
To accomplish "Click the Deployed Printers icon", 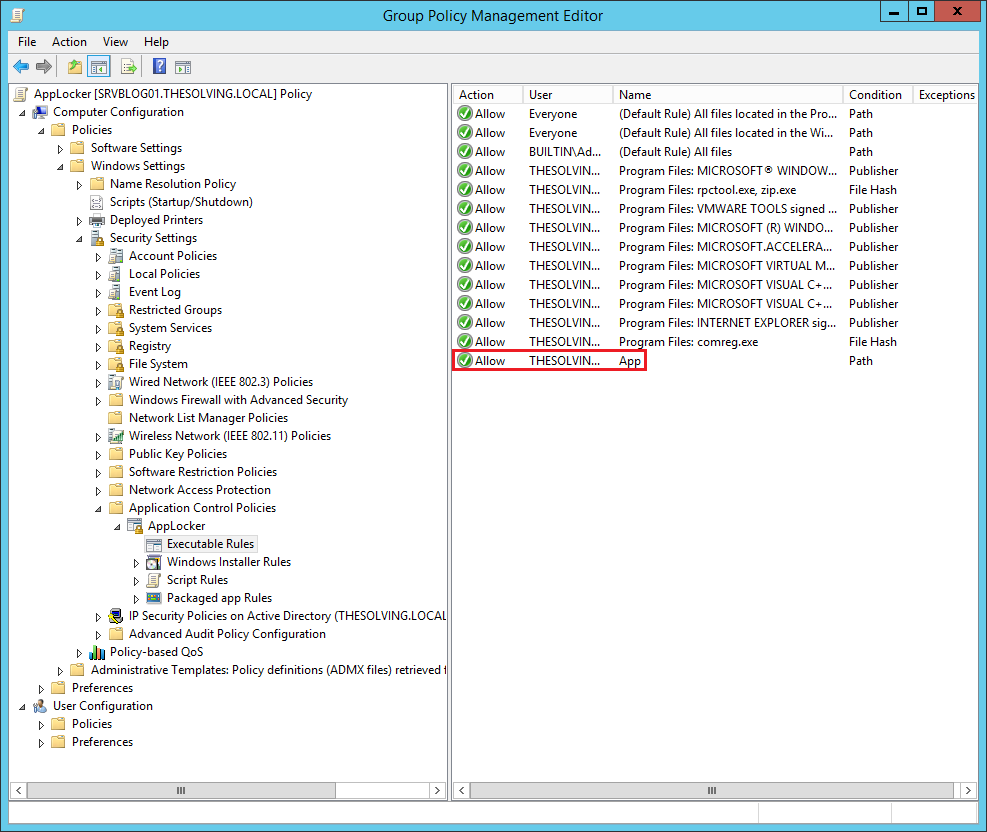I will click(x=97, y=220).
